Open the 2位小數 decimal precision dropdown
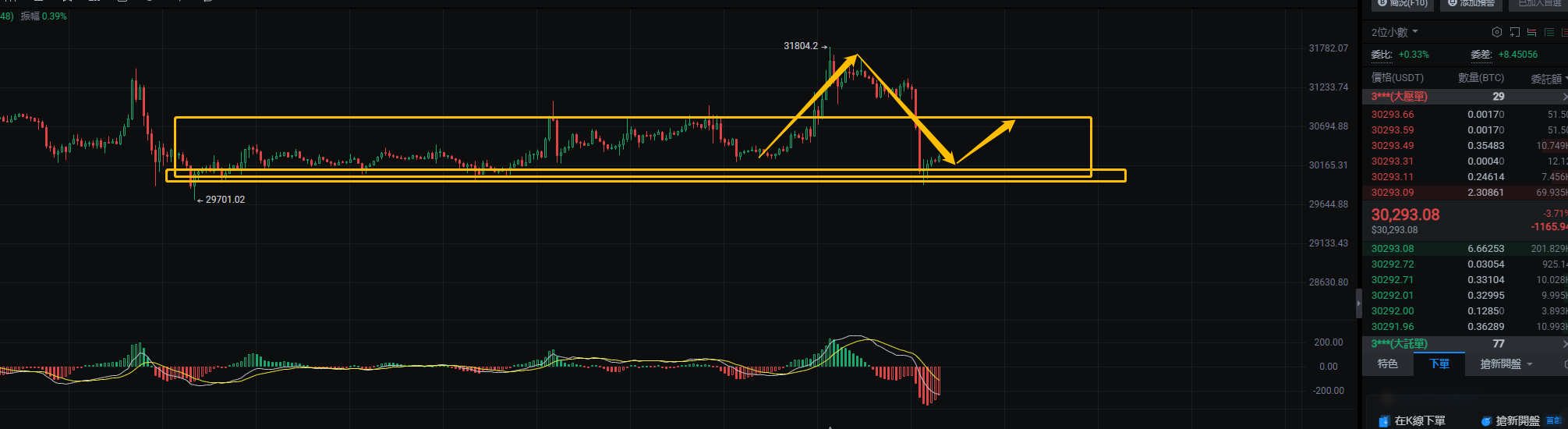Image resolution: width=1568 pixels, height=429 pixels. click(1395, 32)
